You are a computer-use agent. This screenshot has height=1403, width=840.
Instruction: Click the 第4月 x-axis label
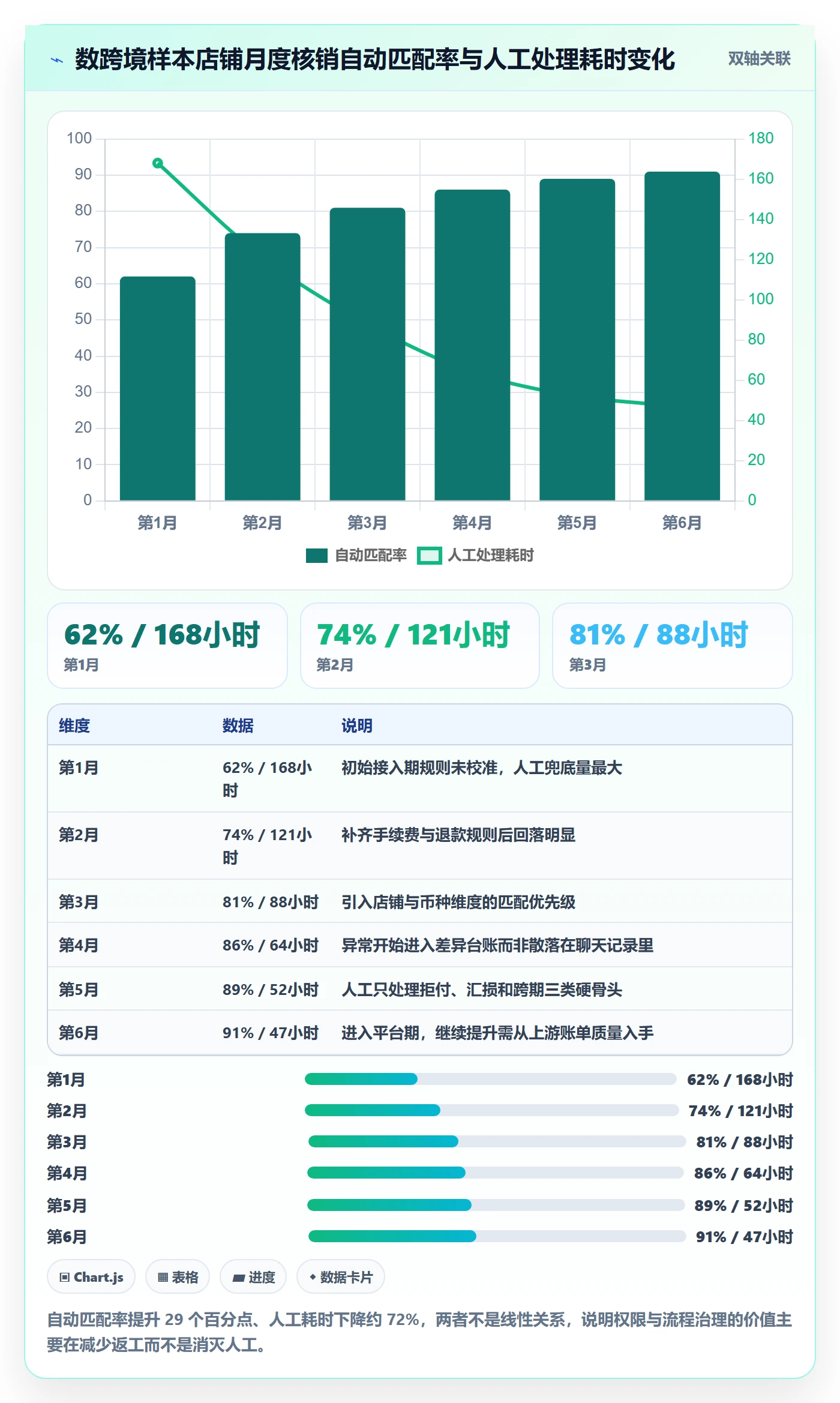coord(472,523)
